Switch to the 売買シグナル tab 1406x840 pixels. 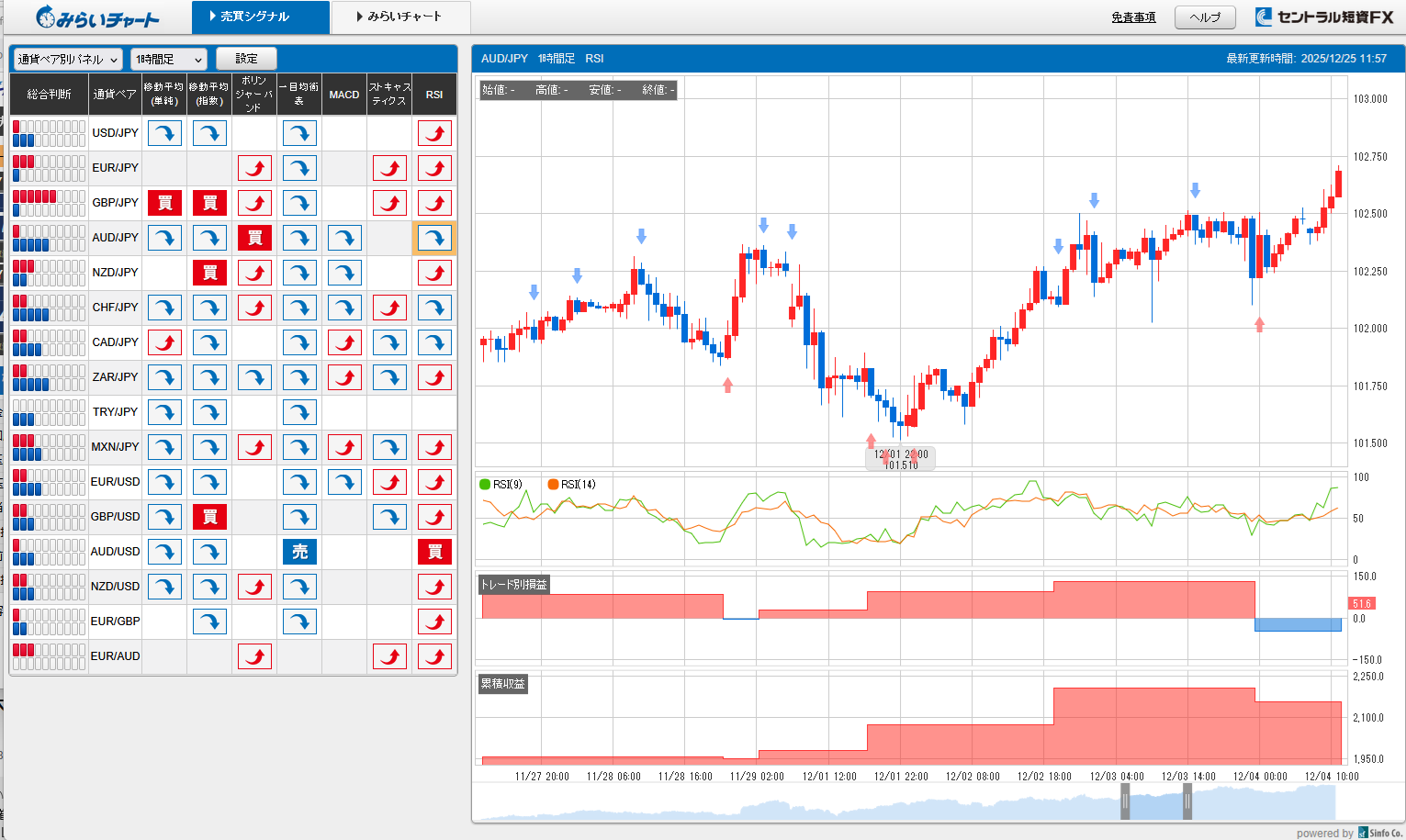click(x=260, y=17)
